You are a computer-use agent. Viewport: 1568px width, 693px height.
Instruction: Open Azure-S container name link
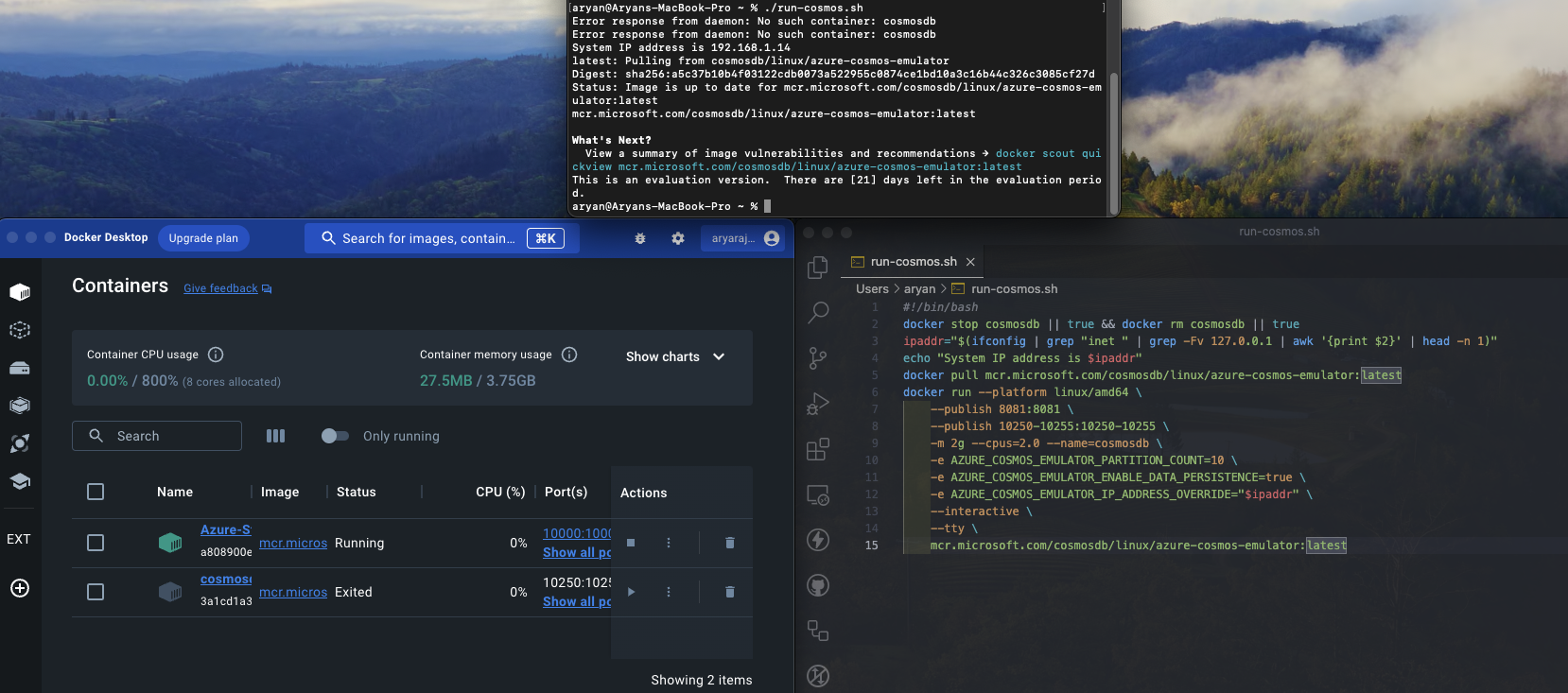click(225, 529)
